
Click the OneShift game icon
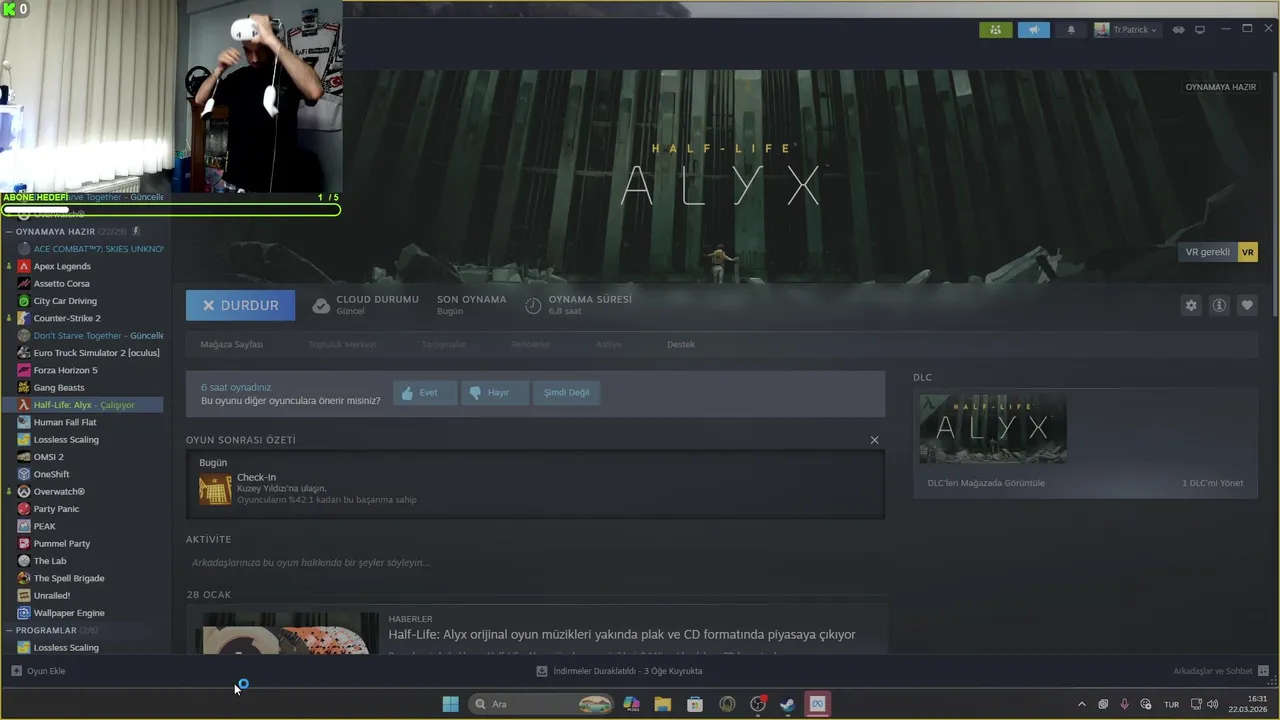tap(24, 474)
